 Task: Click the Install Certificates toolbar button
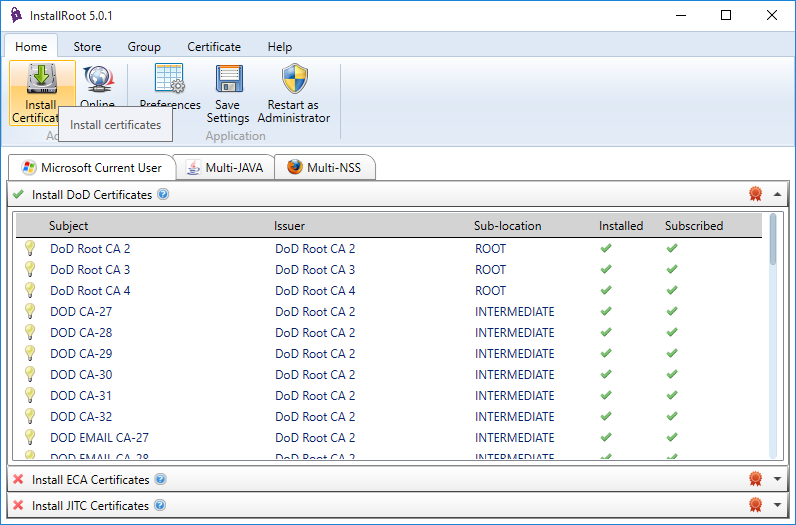pyautogui.click(x=42, y=93)
